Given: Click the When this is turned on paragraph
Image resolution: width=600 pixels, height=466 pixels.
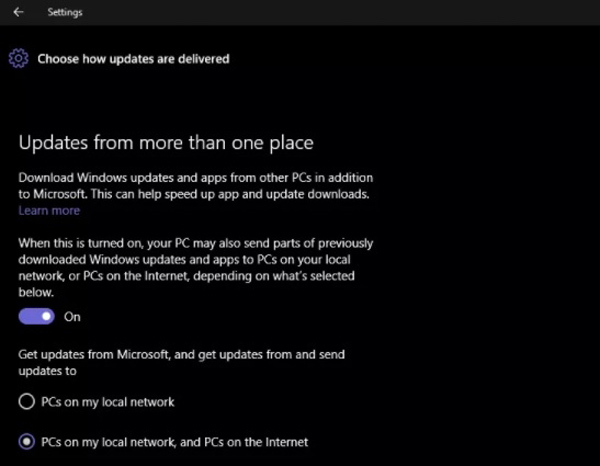Looking at the screenshot, I should (196, 267).
